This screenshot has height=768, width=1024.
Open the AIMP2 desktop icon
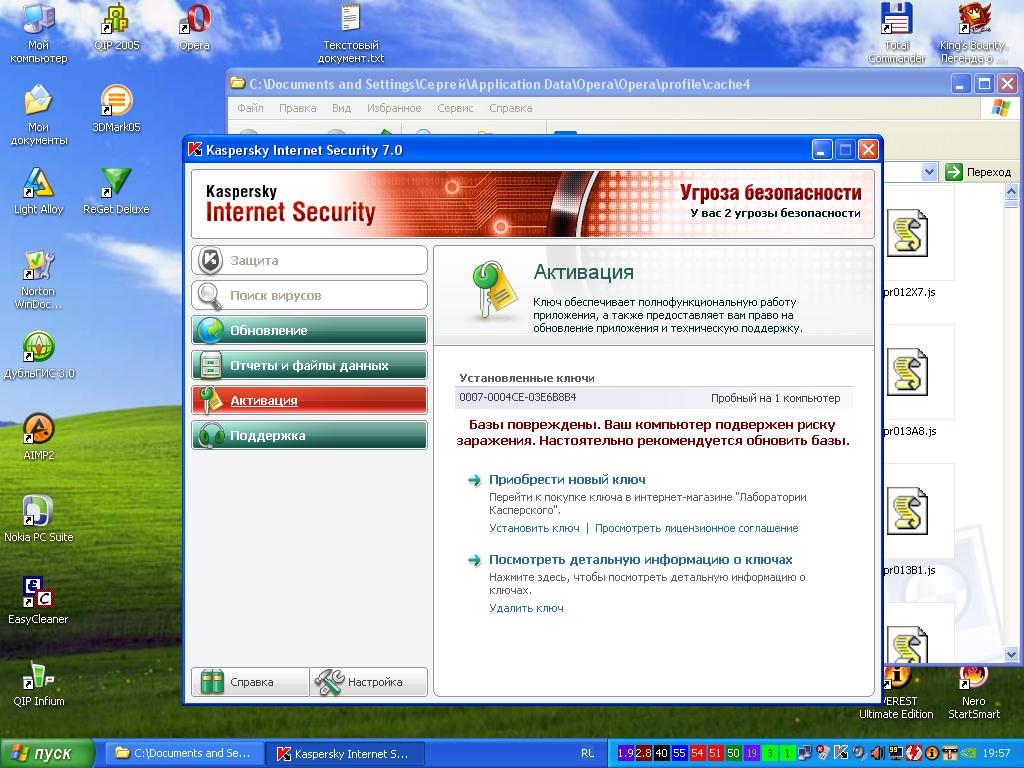[39, 436]
